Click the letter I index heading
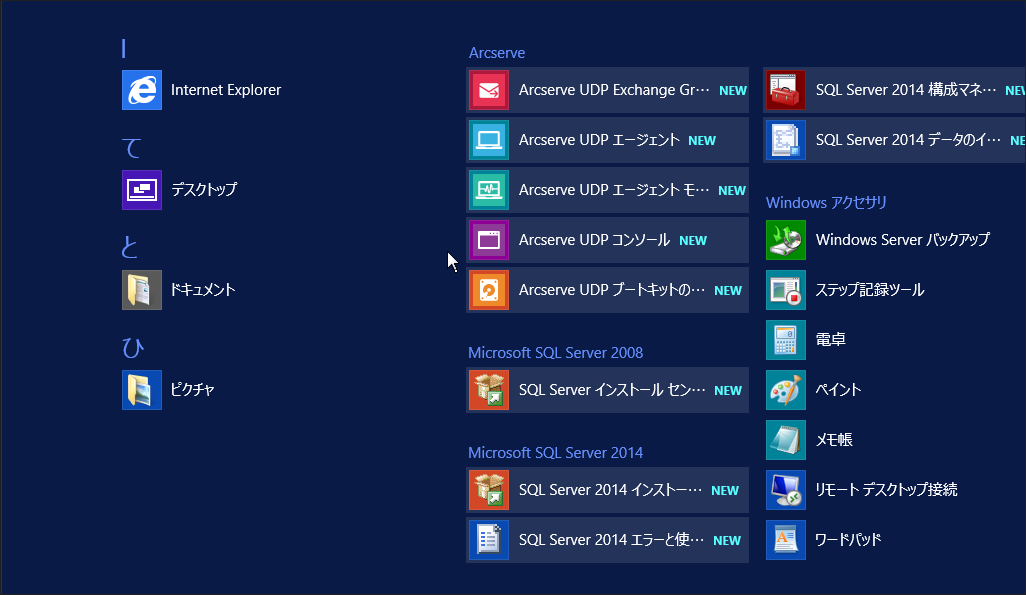 click(124, 48)
